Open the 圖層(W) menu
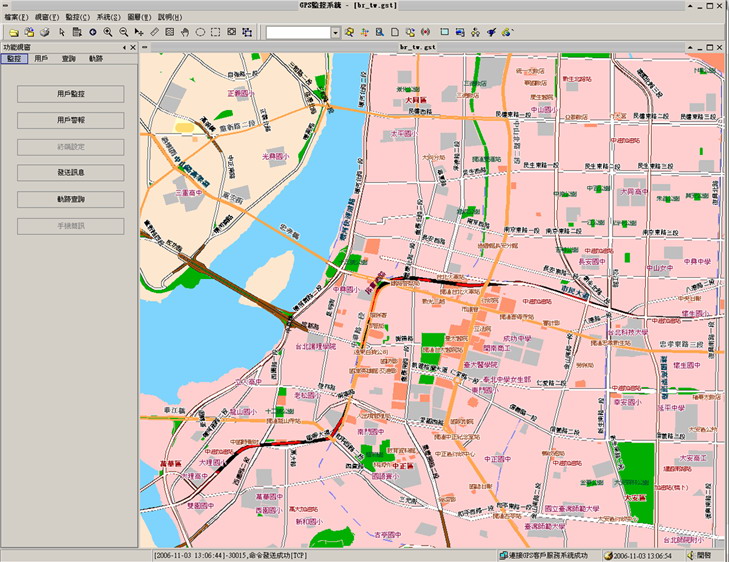729x562 pixels. [140, 18]
